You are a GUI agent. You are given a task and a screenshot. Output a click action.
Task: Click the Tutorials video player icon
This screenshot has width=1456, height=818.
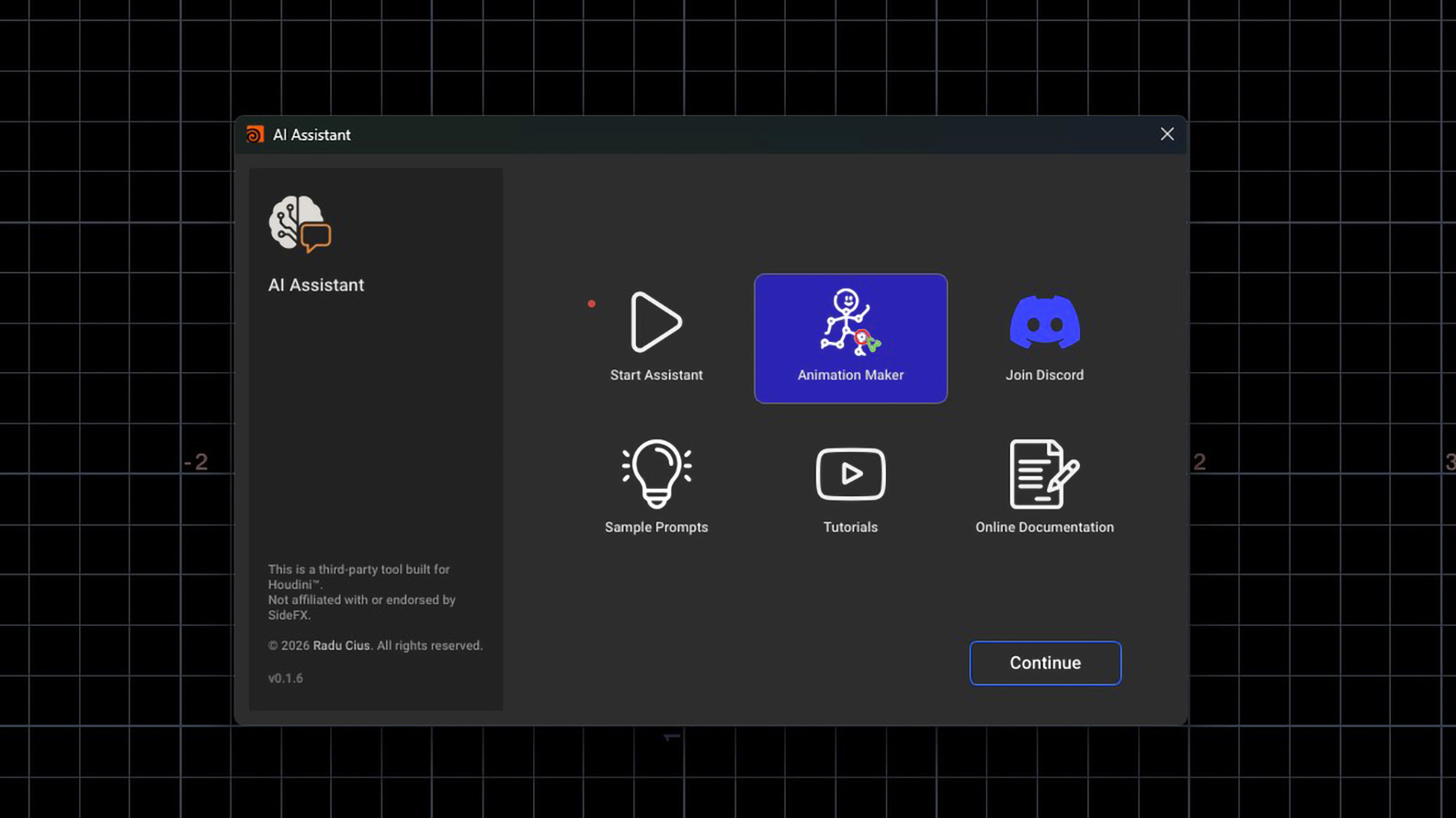pos(850,474)
